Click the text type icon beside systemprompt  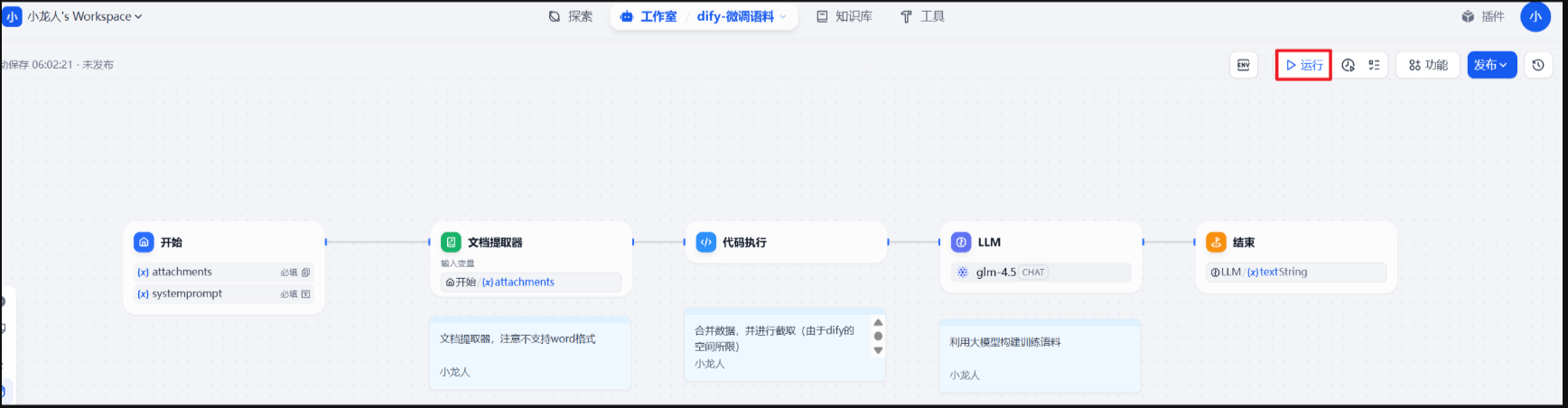point(306,294)
